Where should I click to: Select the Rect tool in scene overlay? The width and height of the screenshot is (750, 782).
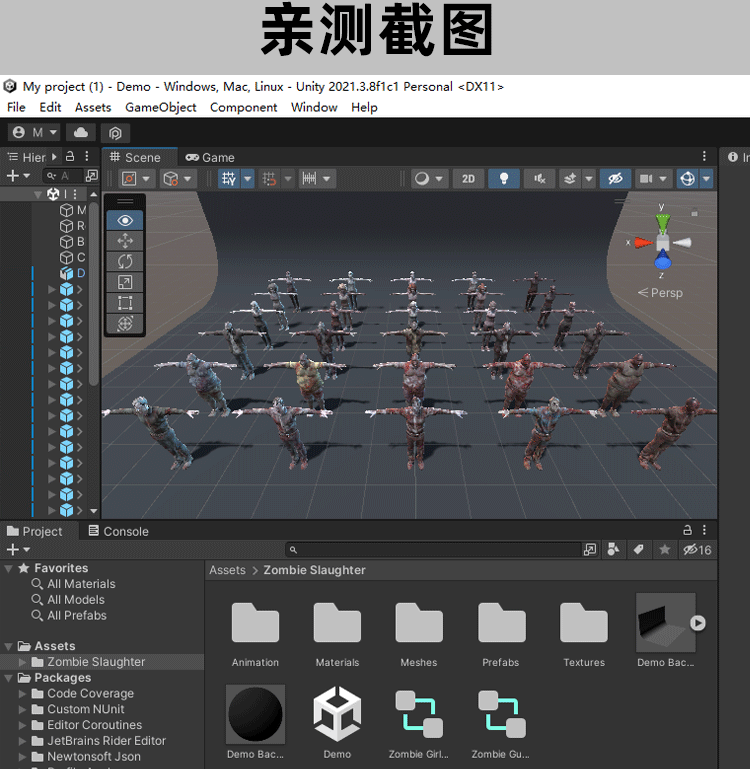[x=125, y=303]
